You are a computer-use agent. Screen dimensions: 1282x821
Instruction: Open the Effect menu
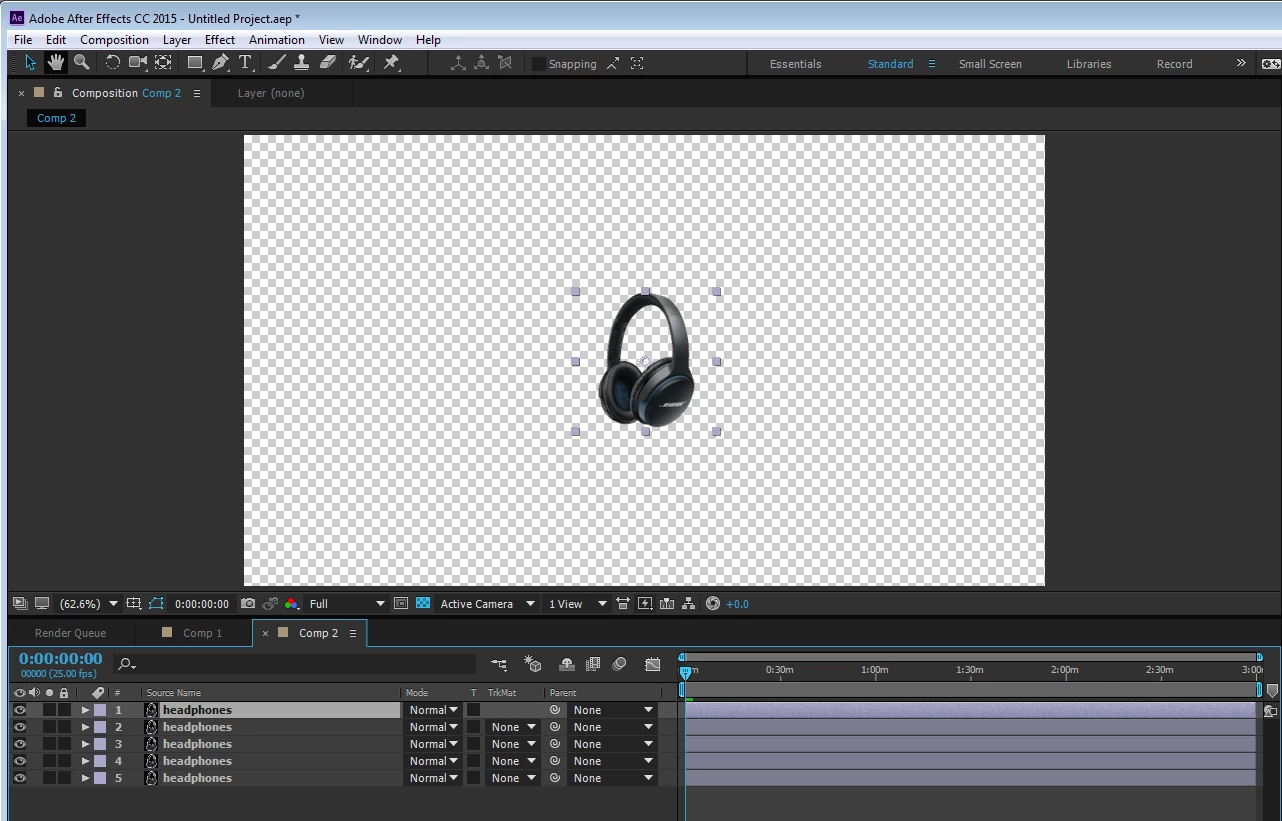pyautogui.click(x=220, y=40)
